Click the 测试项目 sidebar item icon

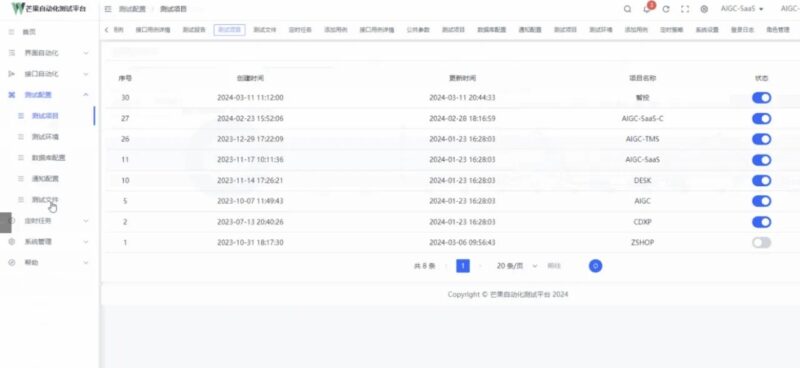click(21, 116)
